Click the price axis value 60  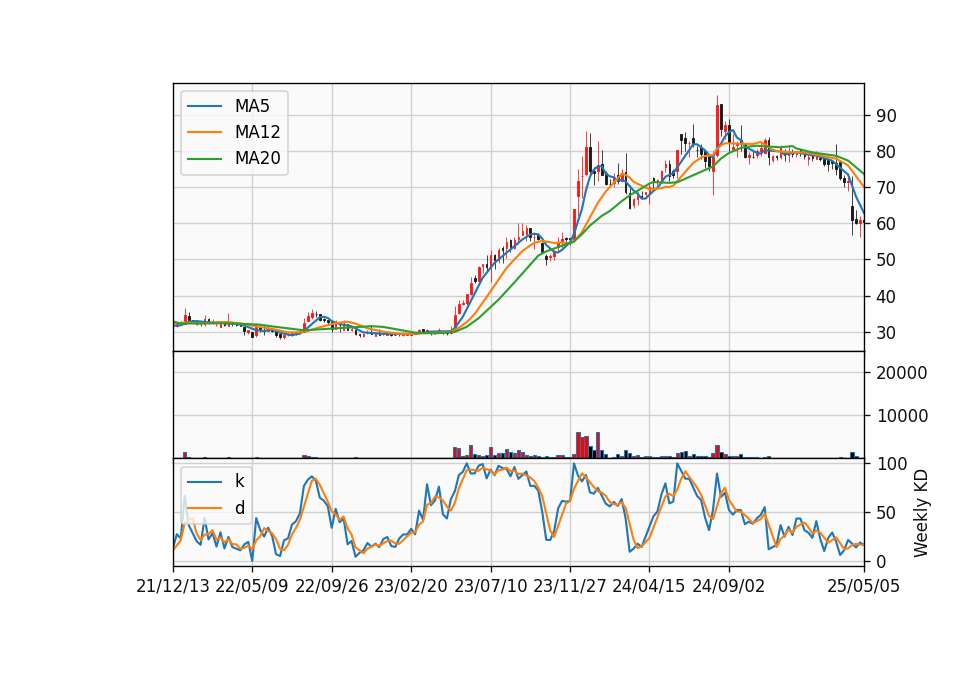pos(886,224)
